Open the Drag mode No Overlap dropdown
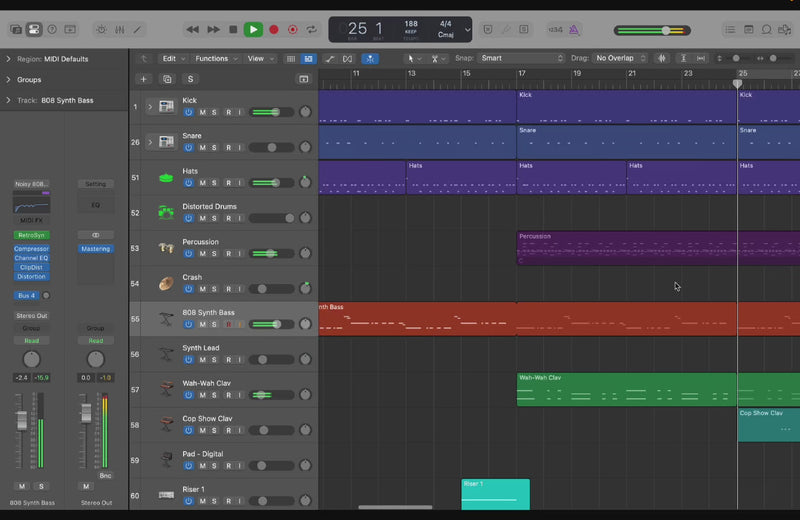 (620, 59)
